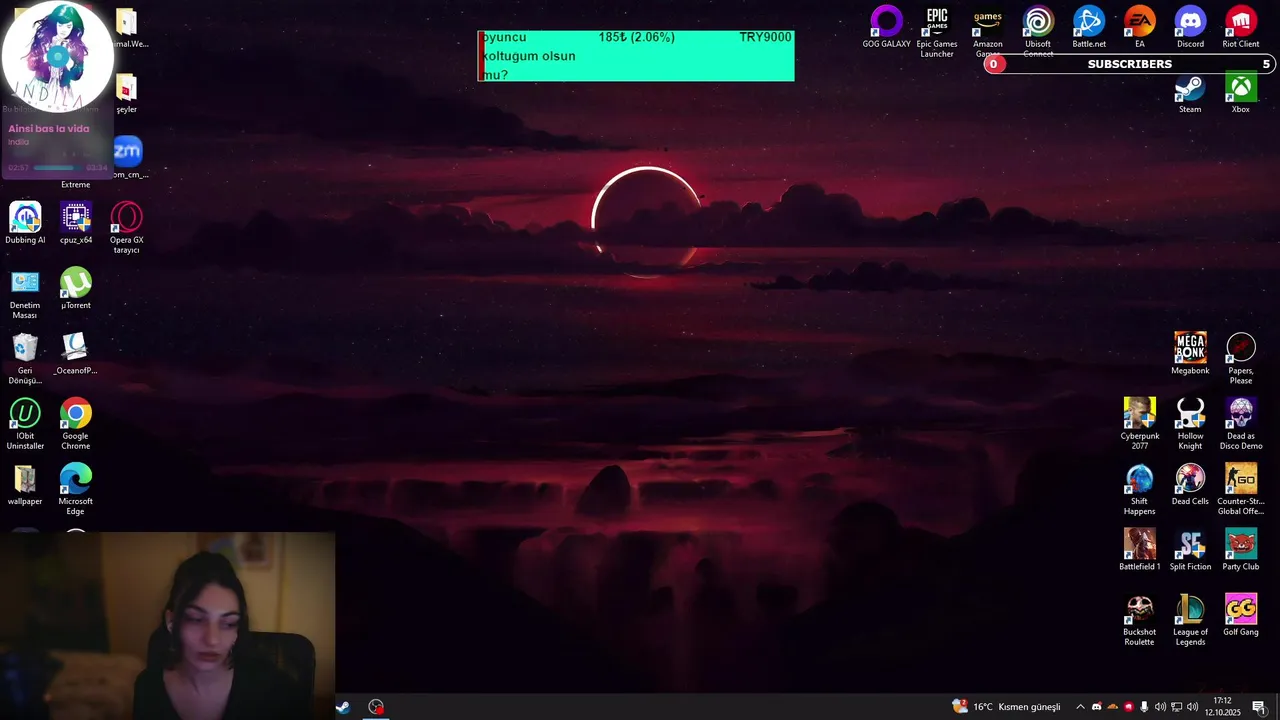Screen dimensions: 1280x720
Task: Open Denetim Masası control panel icon
Action: tap(25, 294)
